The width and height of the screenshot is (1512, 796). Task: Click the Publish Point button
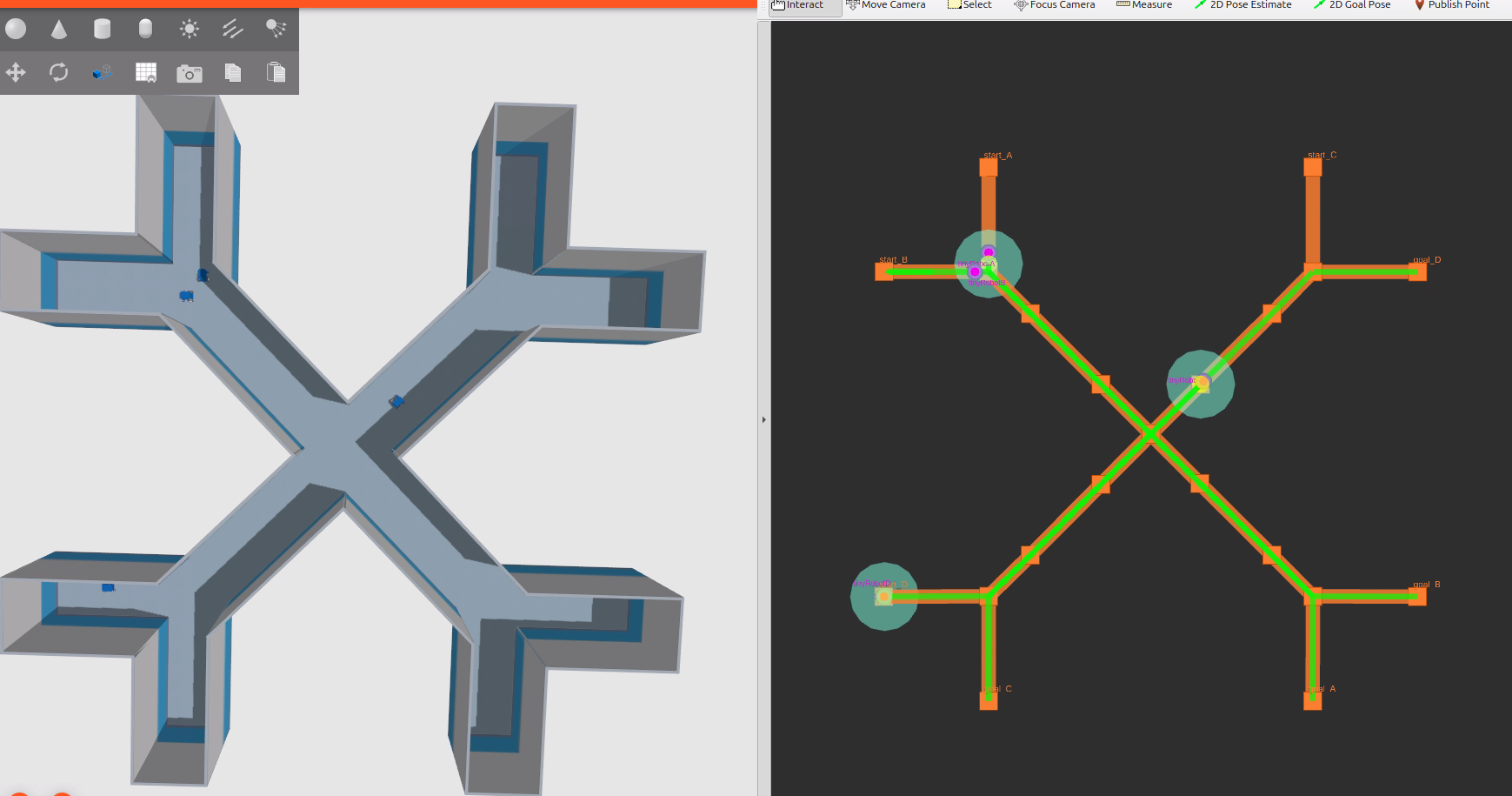1451,5
